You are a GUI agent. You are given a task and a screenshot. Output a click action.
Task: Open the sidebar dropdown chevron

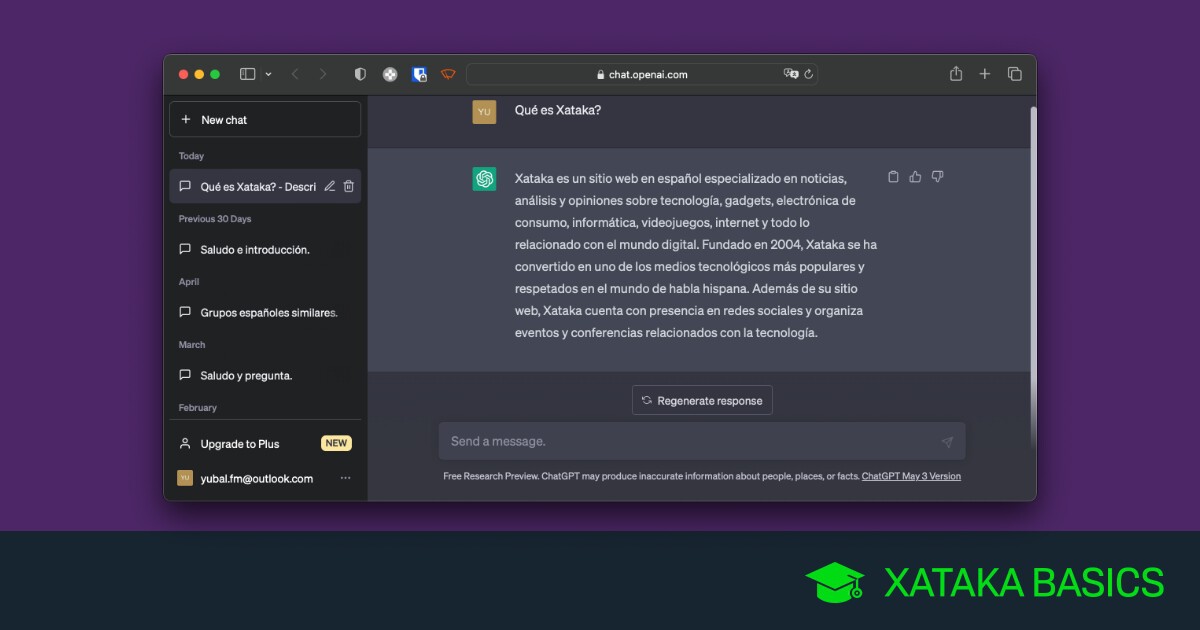point(268,74)
